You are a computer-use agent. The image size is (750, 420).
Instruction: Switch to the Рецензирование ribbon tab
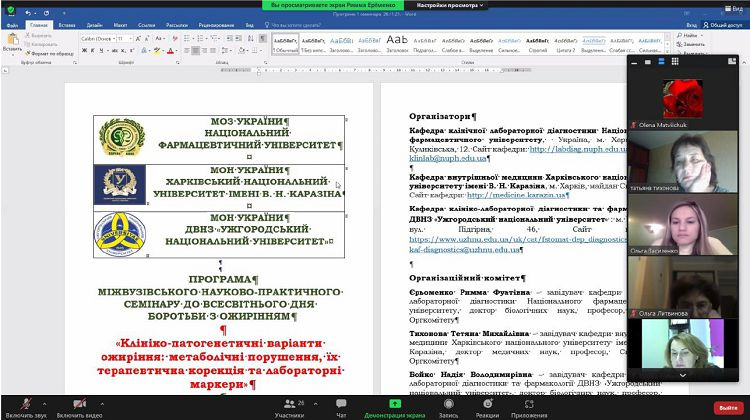coord(216,25)
